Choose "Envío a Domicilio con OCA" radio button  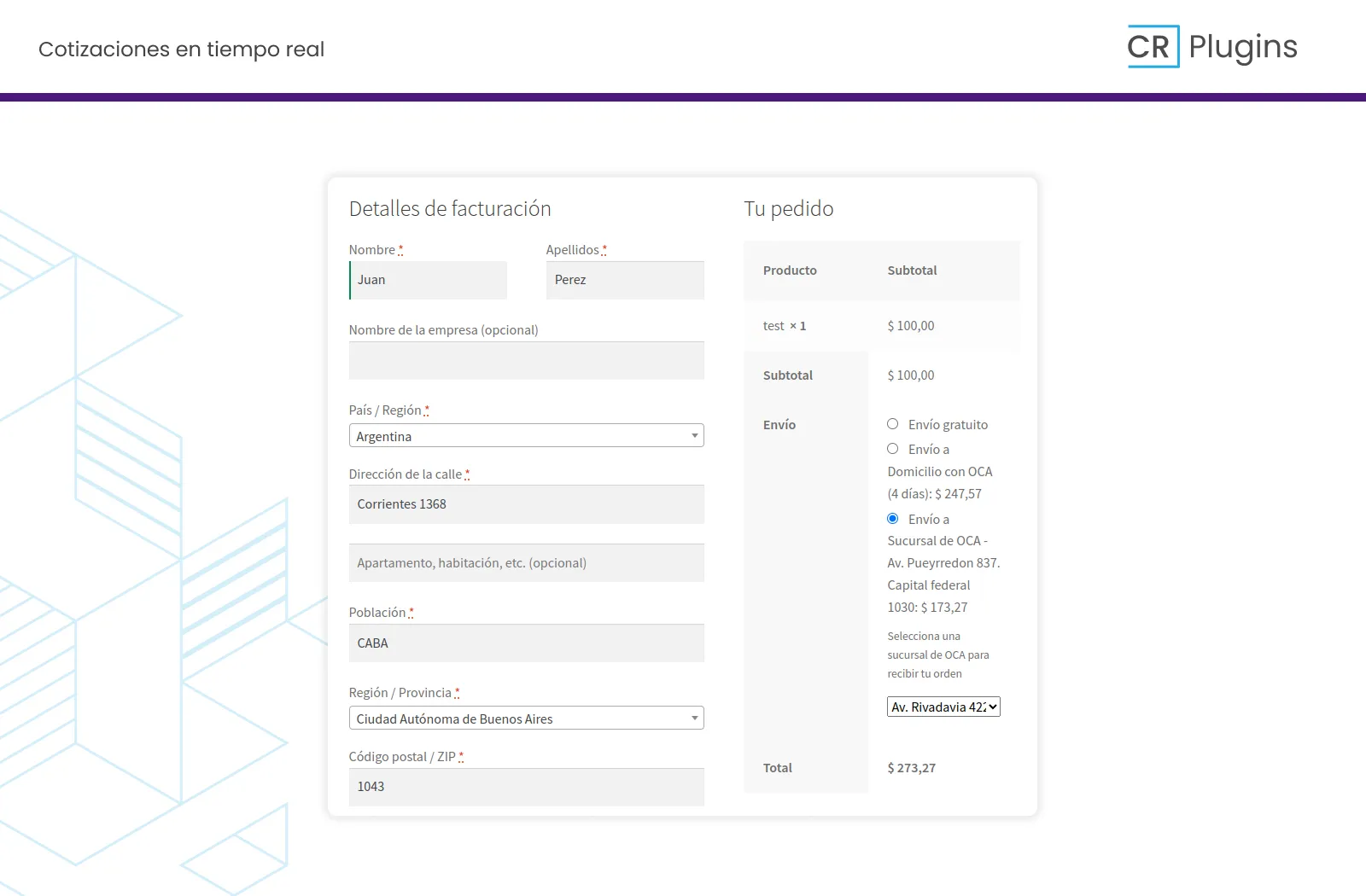893,449
